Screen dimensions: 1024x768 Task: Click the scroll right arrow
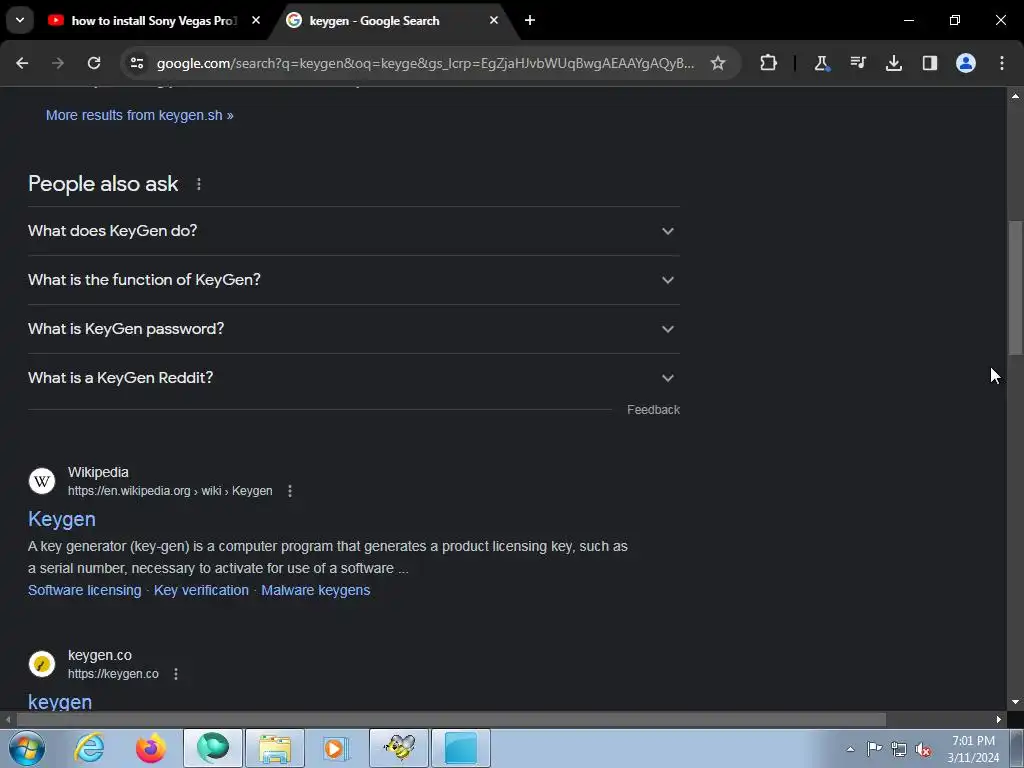tap(999, 720)
